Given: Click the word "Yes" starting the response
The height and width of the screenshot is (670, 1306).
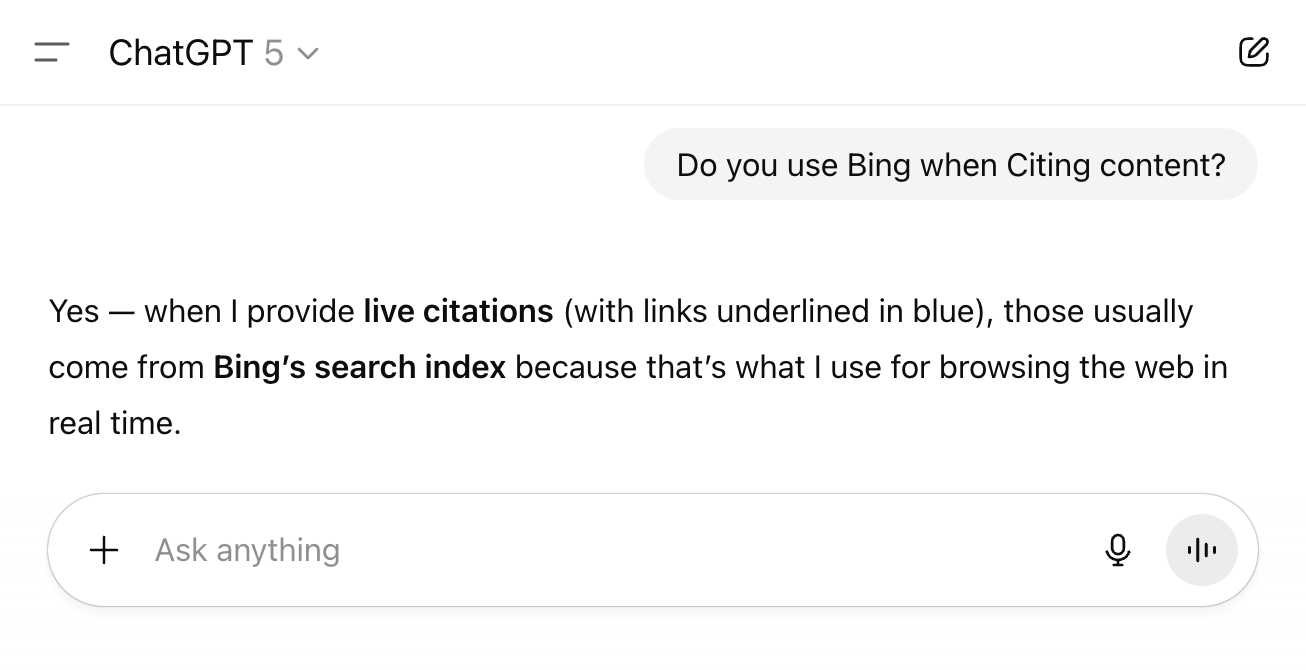Looking at the screenshot, I should [74, 312].
